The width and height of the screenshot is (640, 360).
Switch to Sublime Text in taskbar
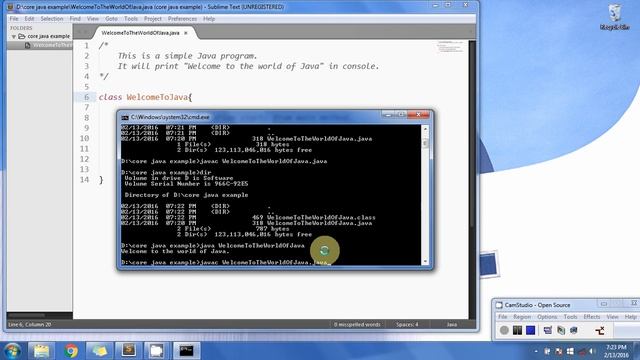click(x=129, y=351)
